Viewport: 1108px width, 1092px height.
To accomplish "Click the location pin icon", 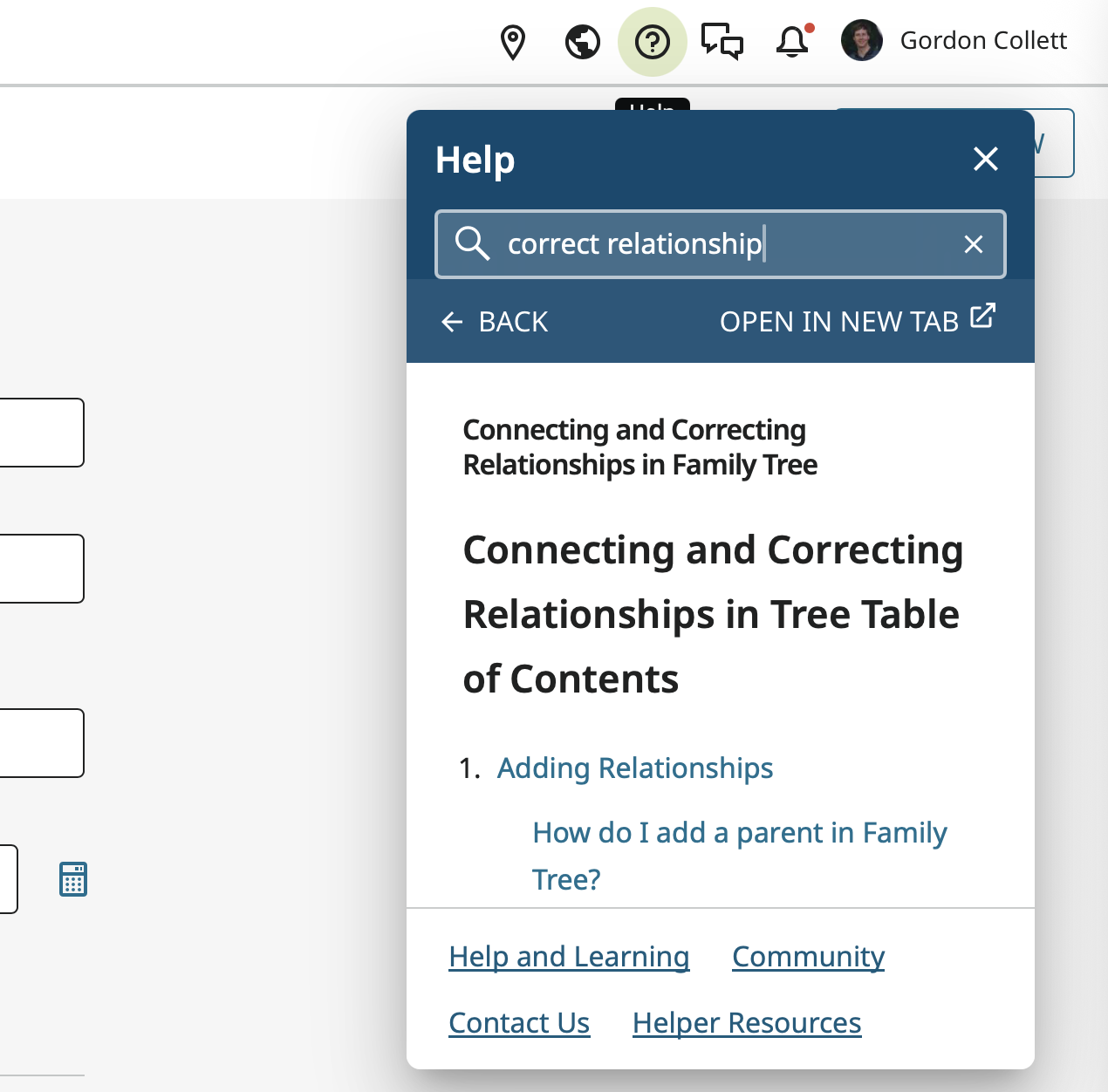I will 513,42.
